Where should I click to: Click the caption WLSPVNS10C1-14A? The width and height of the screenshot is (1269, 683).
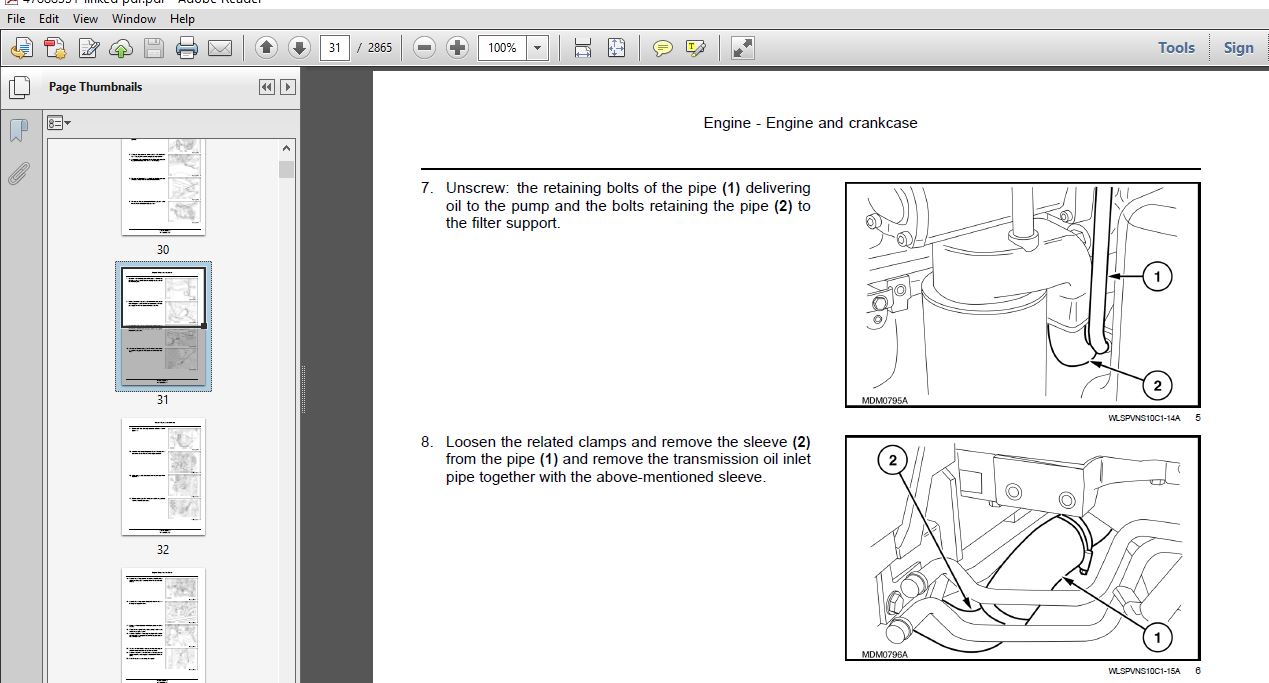1144,418
